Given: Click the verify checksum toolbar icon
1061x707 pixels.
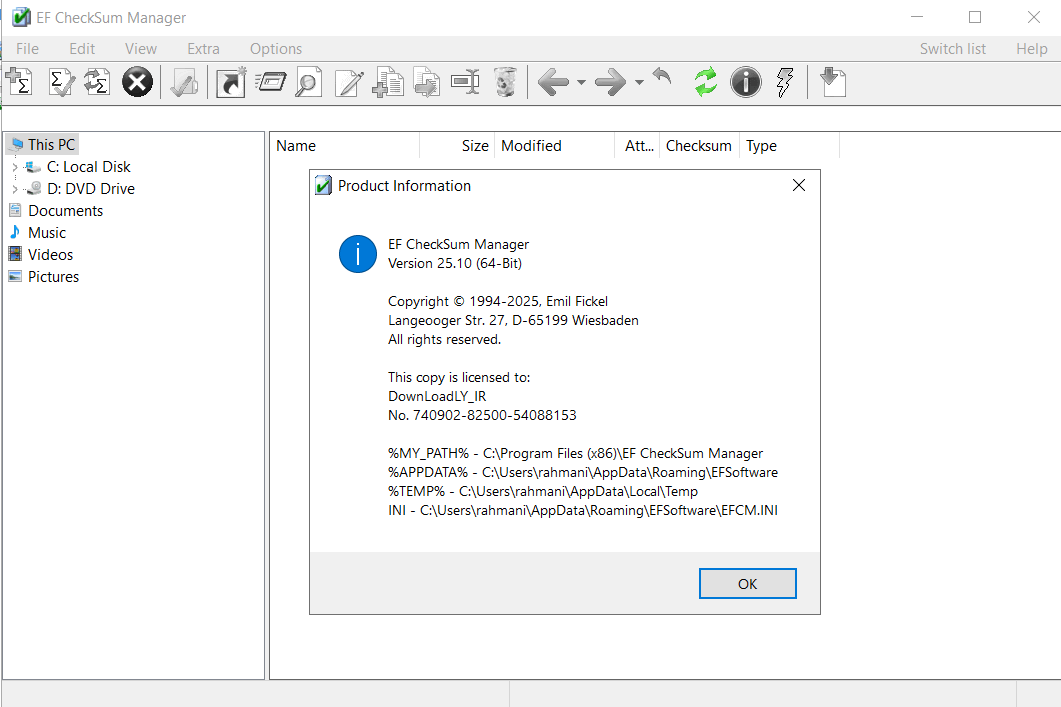Looking at the screenshot, I should coord(62,82).
